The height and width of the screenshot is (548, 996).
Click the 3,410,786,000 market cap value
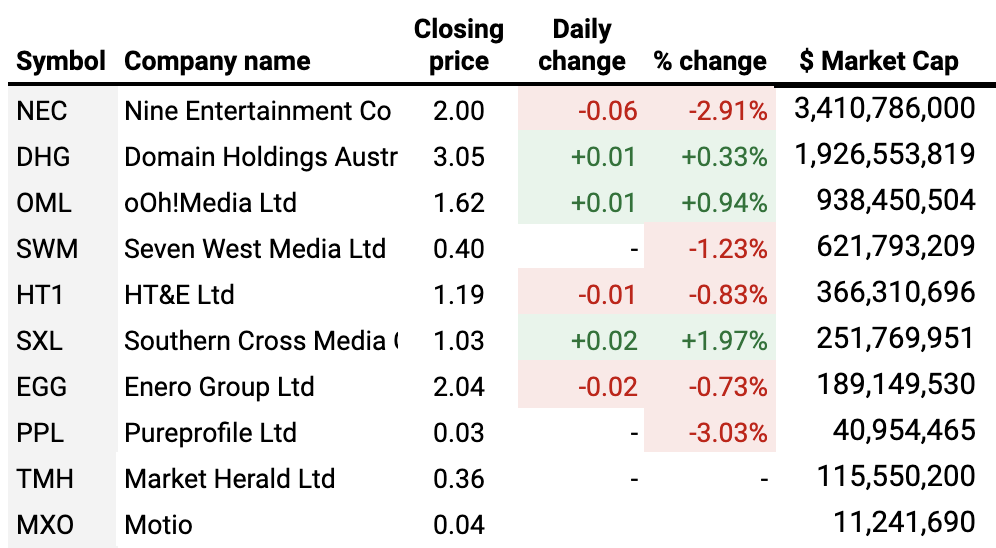coord(884,109)
